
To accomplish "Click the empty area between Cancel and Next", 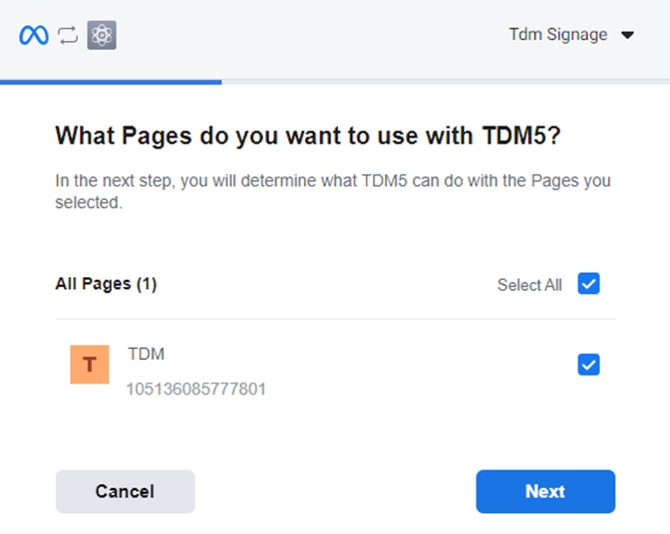I will pyautogui.click(x=335, y=491).
